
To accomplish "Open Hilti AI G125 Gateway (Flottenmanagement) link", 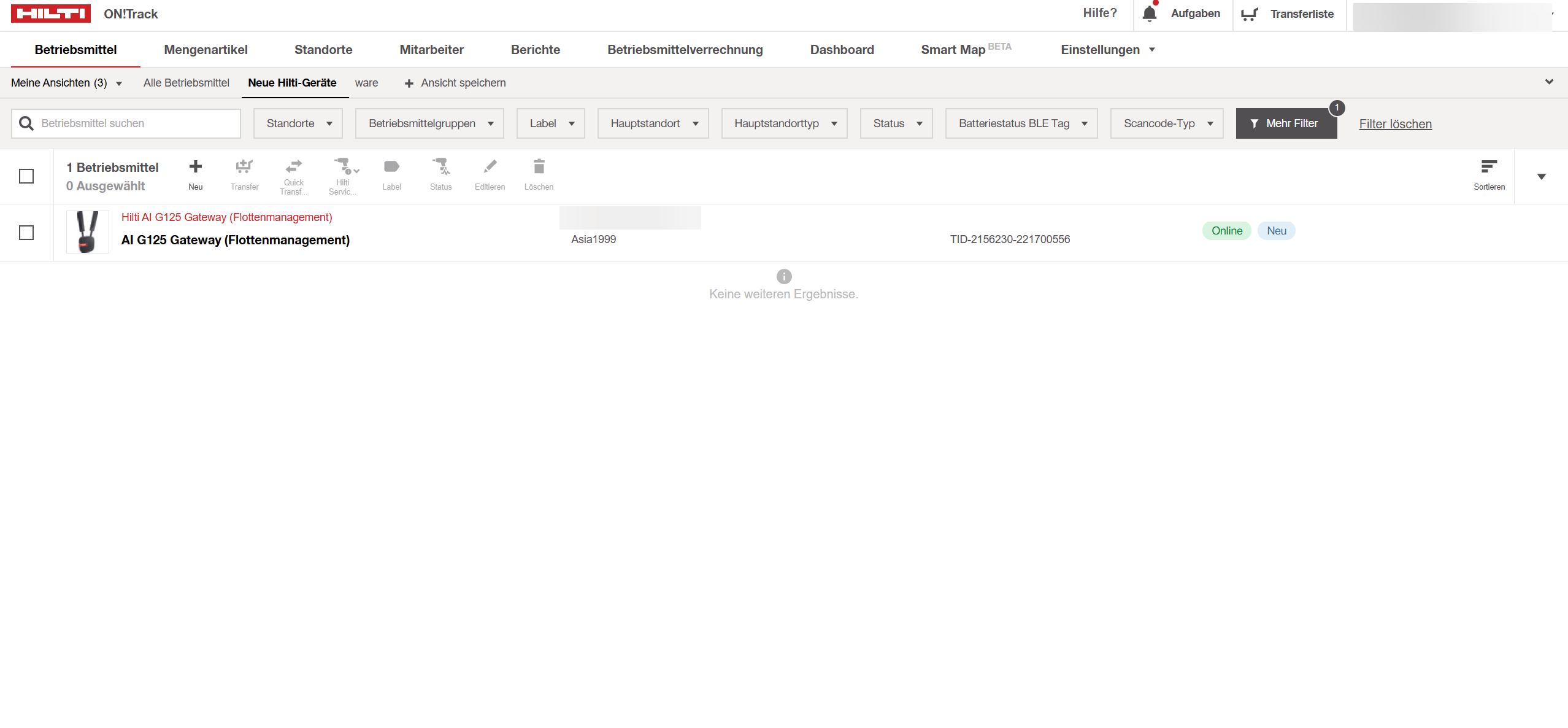I will [x=227, y=217].
